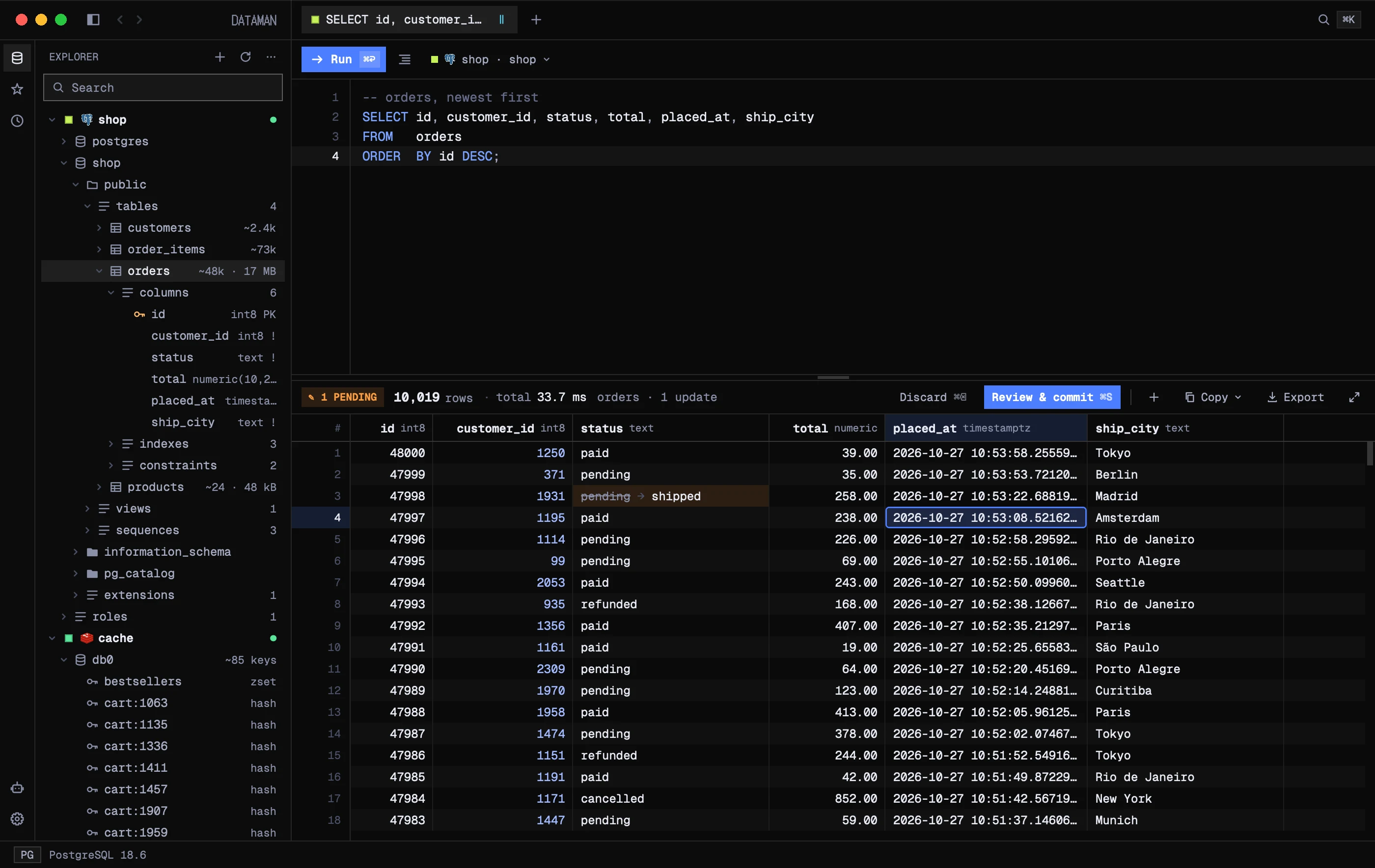Expand results panel to full view
1375x868 pixels.
[1354, 397]
